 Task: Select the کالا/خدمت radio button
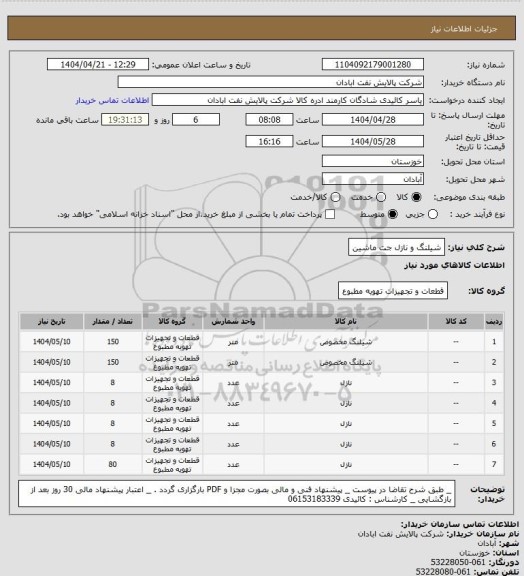click(335, 197)
